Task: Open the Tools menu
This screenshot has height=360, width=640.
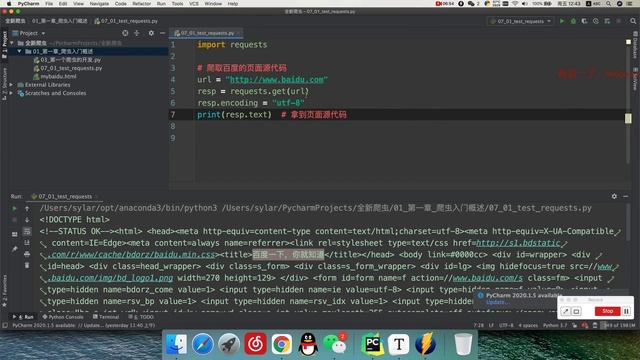Action: pos(177,4)
